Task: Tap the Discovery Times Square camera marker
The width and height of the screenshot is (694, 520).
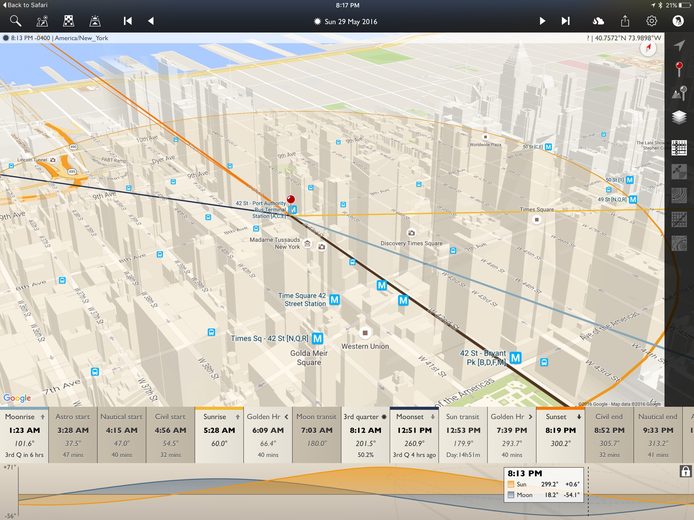Action: tap(411, 233)
